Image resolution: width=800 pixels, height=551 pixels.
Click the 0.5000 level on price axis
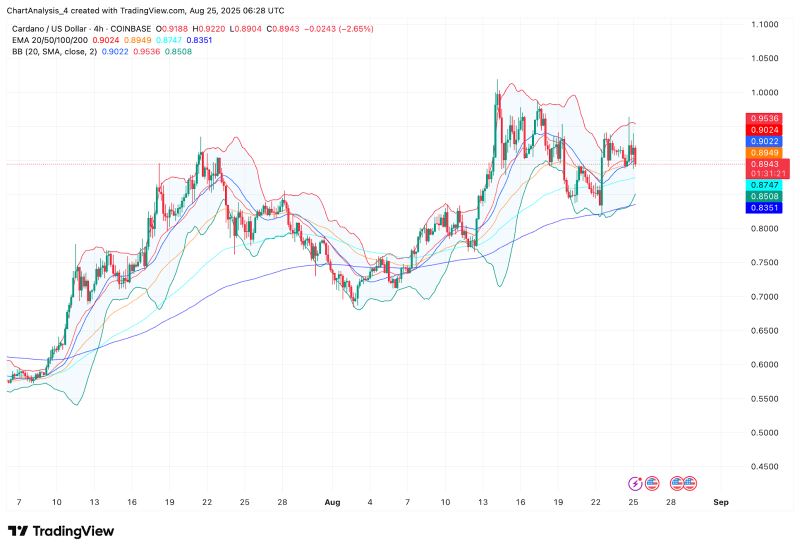pyautogui.click(x=769, y=433)
